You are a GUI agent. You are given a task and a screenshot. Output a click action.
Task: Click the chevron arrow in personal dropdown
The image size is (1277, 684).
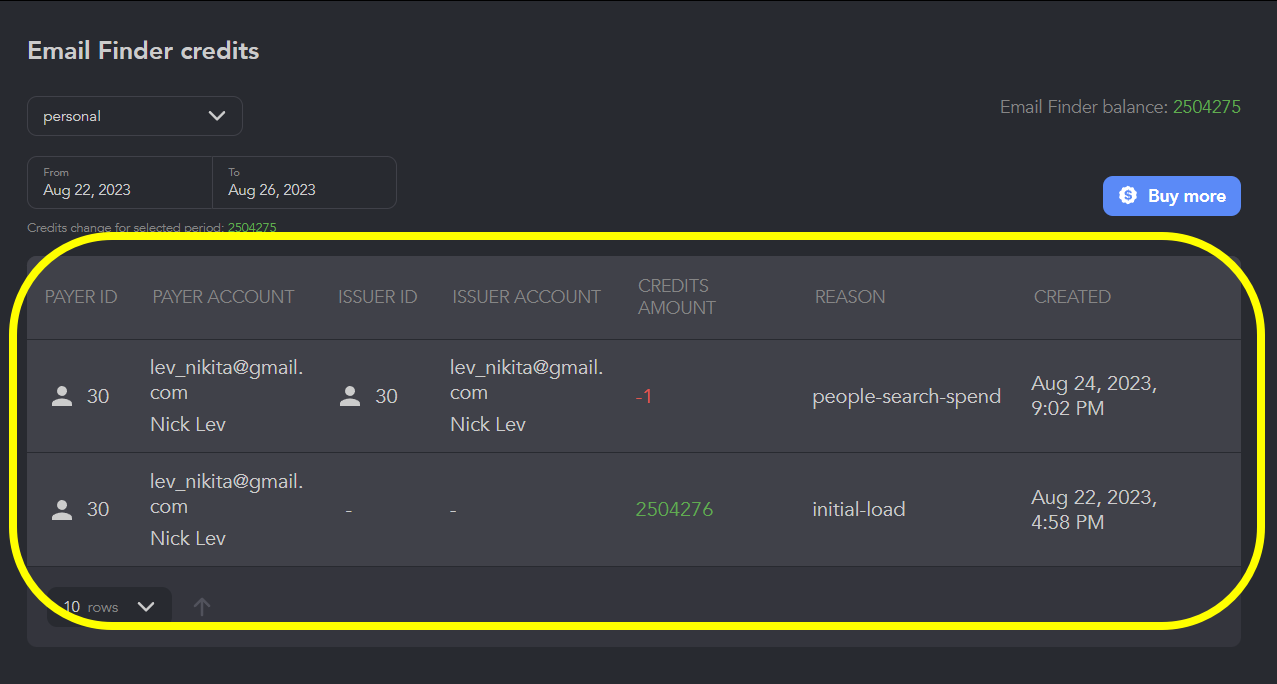[217, 116]
